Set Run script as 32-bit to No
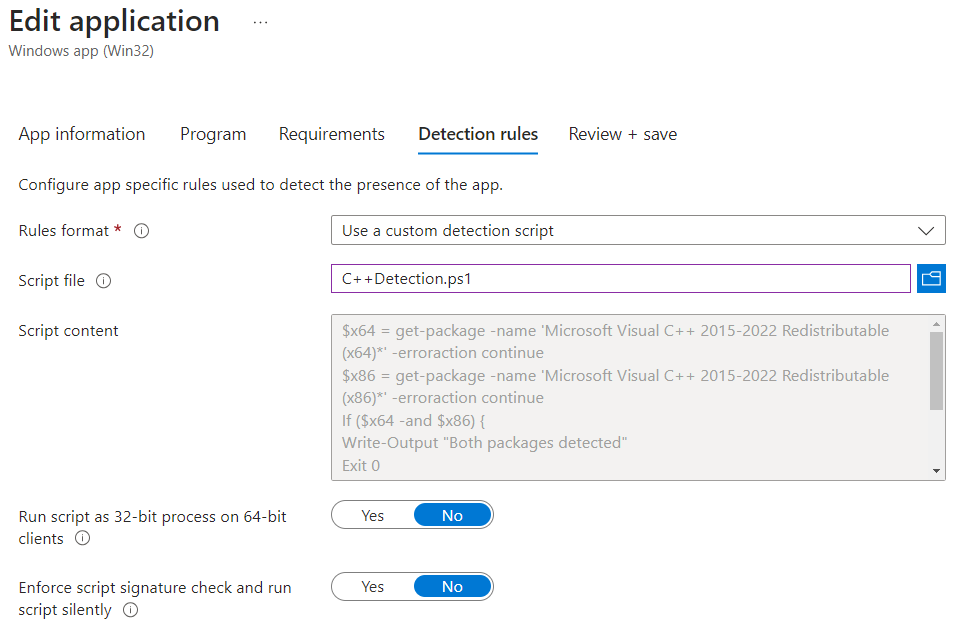This screenshot has height=635, width=980. pyautogui.click(x=452, y=515)
